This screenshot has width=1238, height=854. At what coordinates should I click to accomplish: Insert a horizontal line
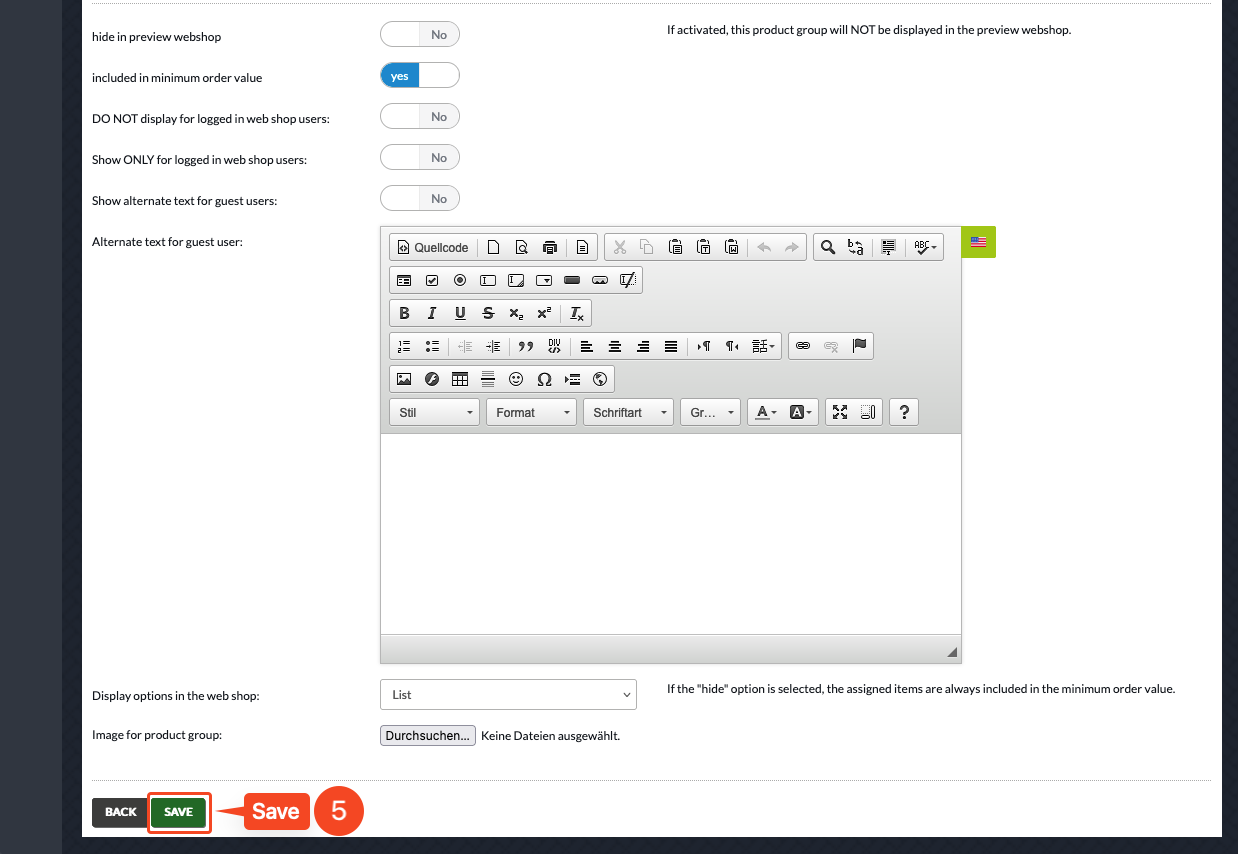488,379
